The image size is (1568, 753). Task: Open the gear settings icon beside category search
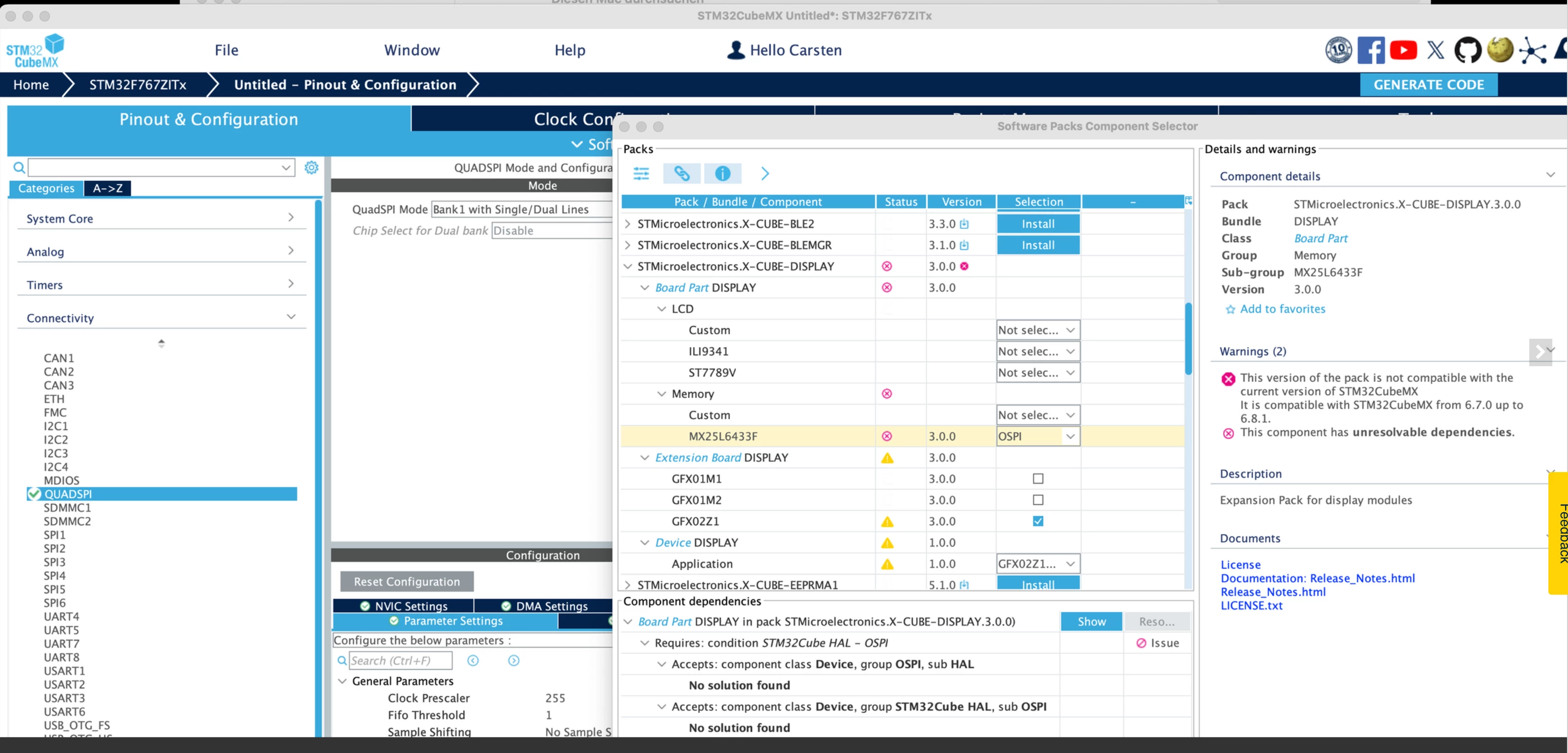coord(311,167)
